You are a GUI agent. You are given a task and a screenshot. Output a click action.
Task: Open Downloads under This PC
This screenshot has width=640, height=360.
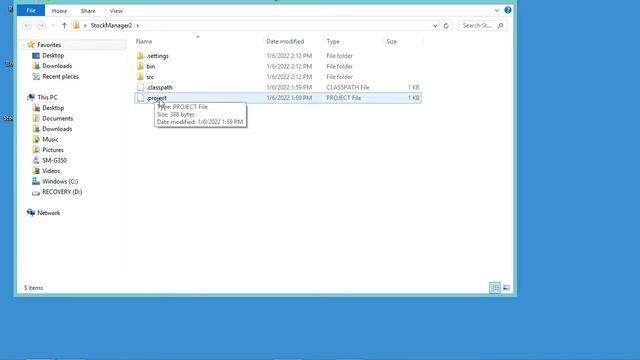coord(57,129)
